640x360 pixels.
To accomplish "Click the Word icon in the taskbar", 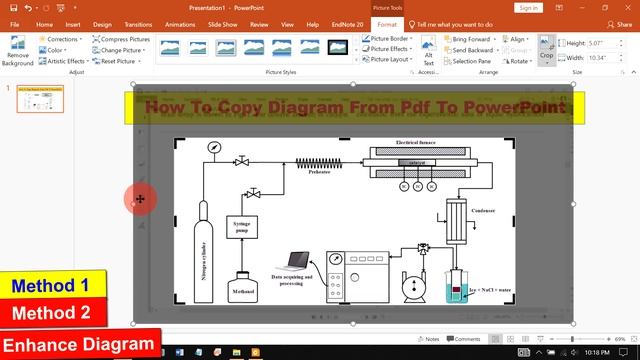I will tap(180, 352).
